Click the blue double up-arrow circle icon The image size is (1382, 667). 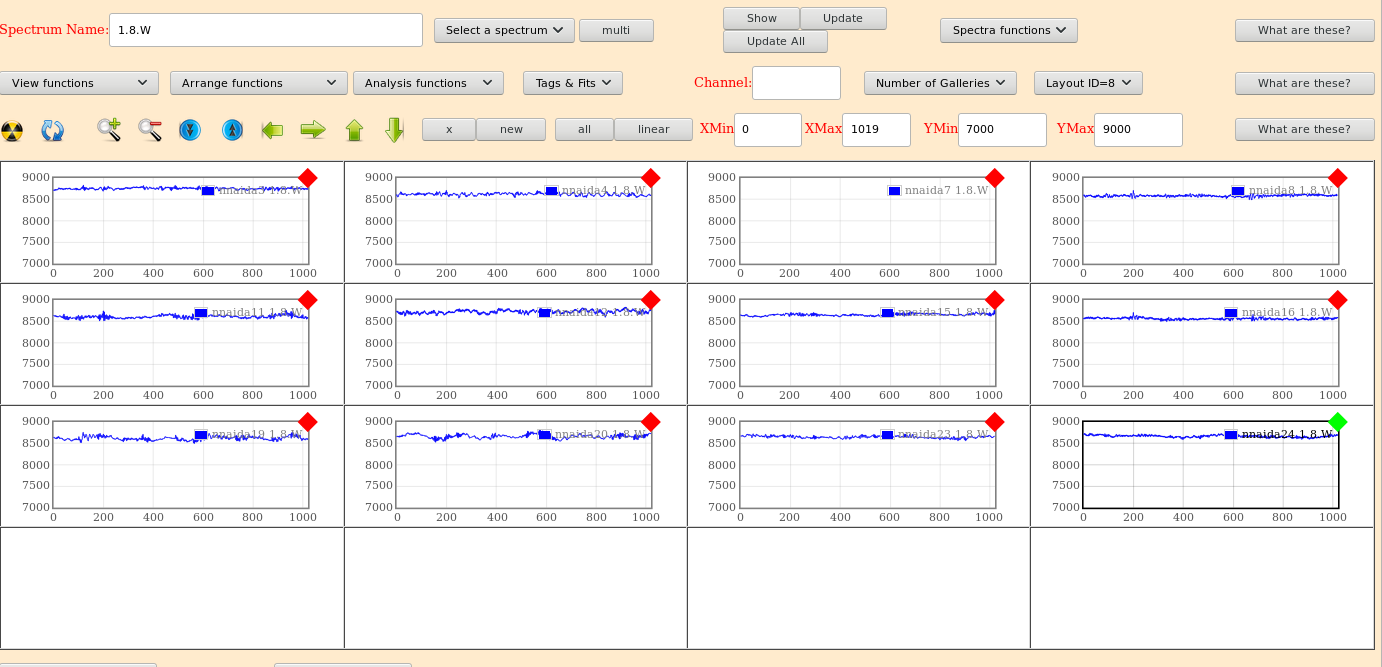pos(231,130)
